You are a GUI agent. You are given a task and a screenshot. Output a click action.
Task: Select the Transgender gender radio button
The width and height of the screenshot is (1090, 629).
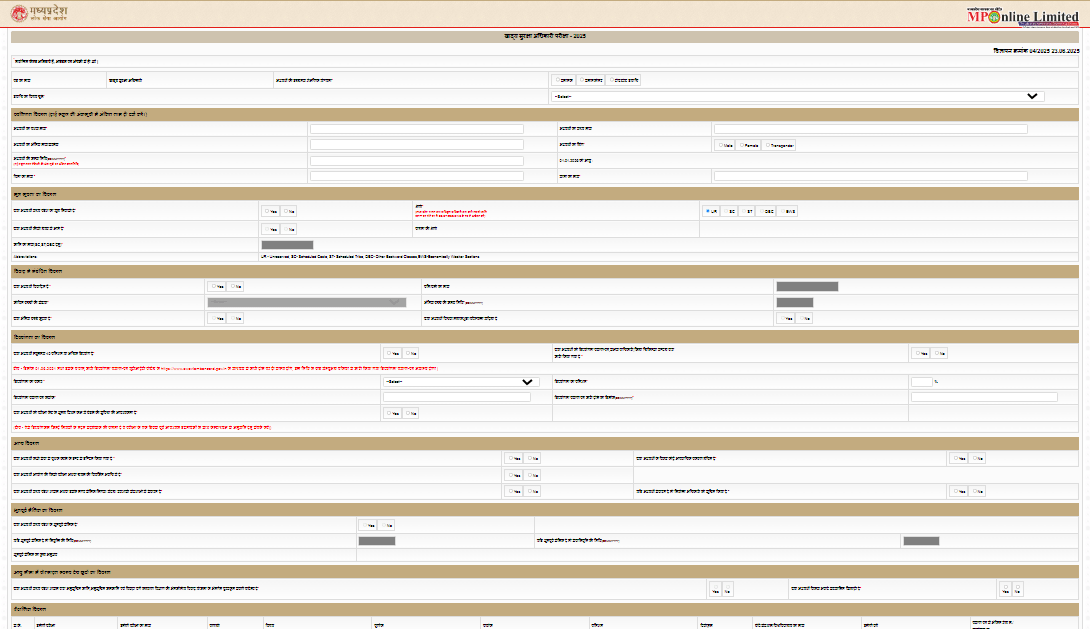coord(767,145)
